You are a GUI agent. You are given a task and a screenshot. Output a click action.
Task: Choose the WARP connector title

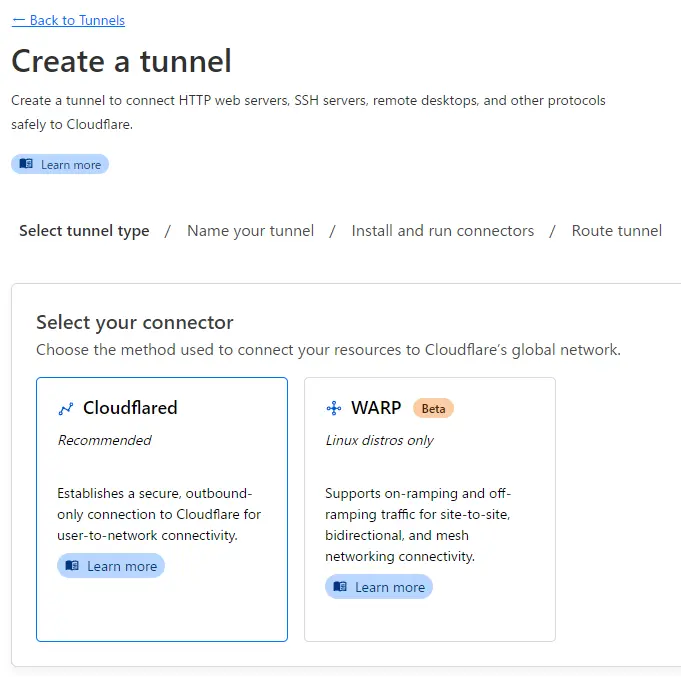376,408
